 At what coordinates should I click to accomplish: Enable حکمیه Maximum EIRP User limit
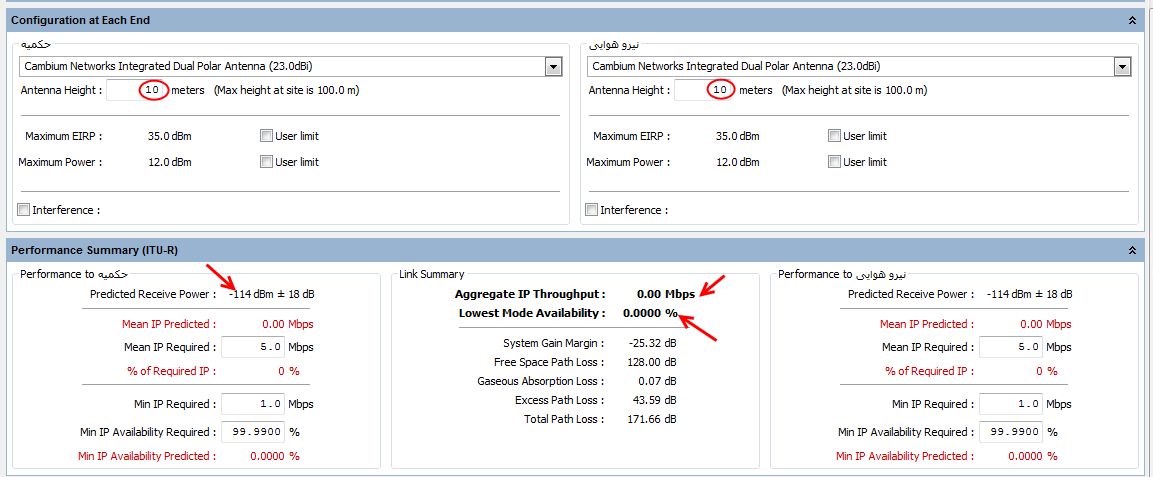(266, 136)
